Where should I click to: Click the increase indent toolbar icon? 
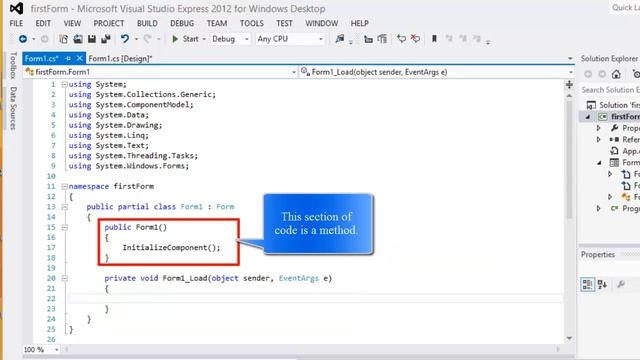[382, 39]
